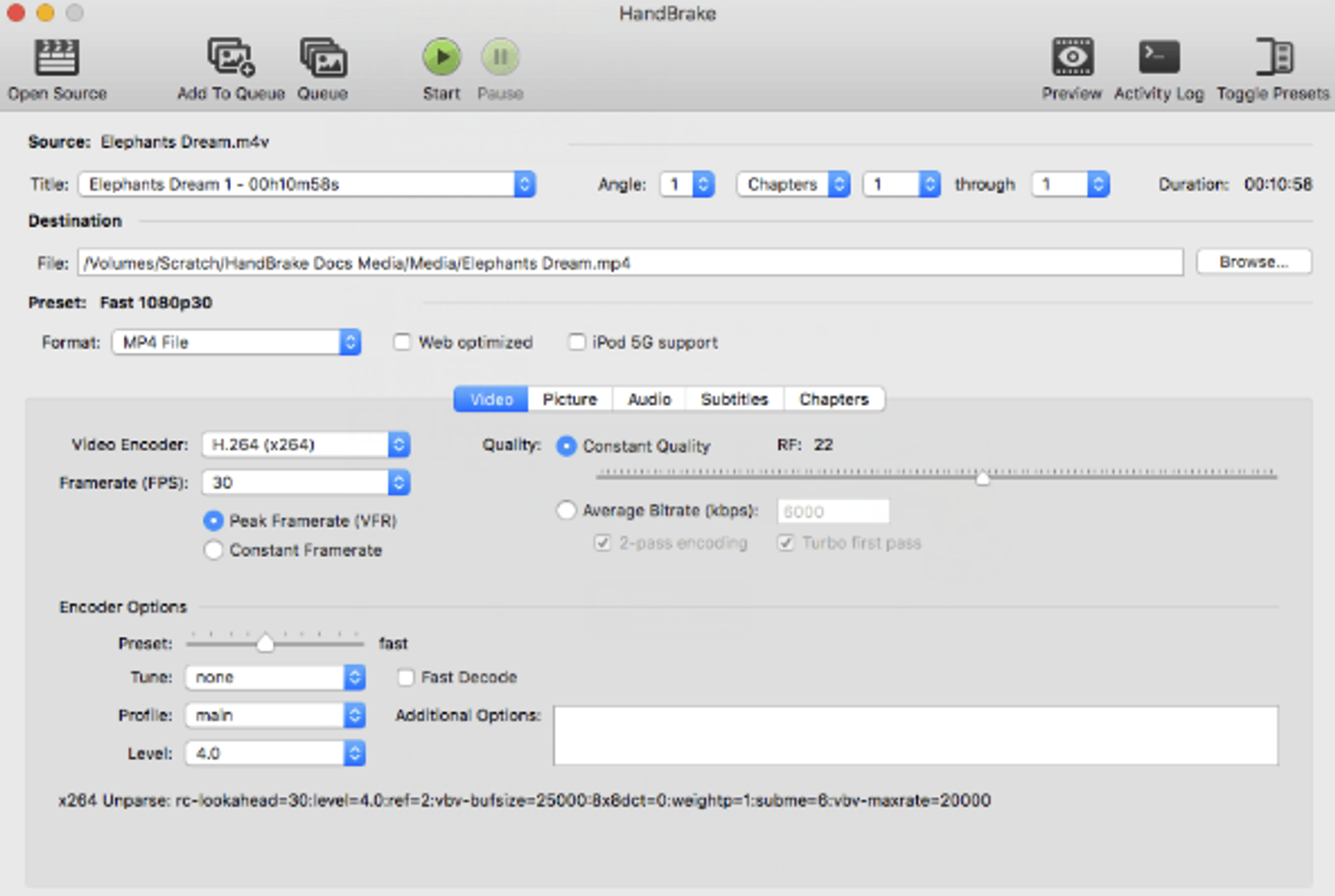Open the Preview eye icon

(1073, 57)
